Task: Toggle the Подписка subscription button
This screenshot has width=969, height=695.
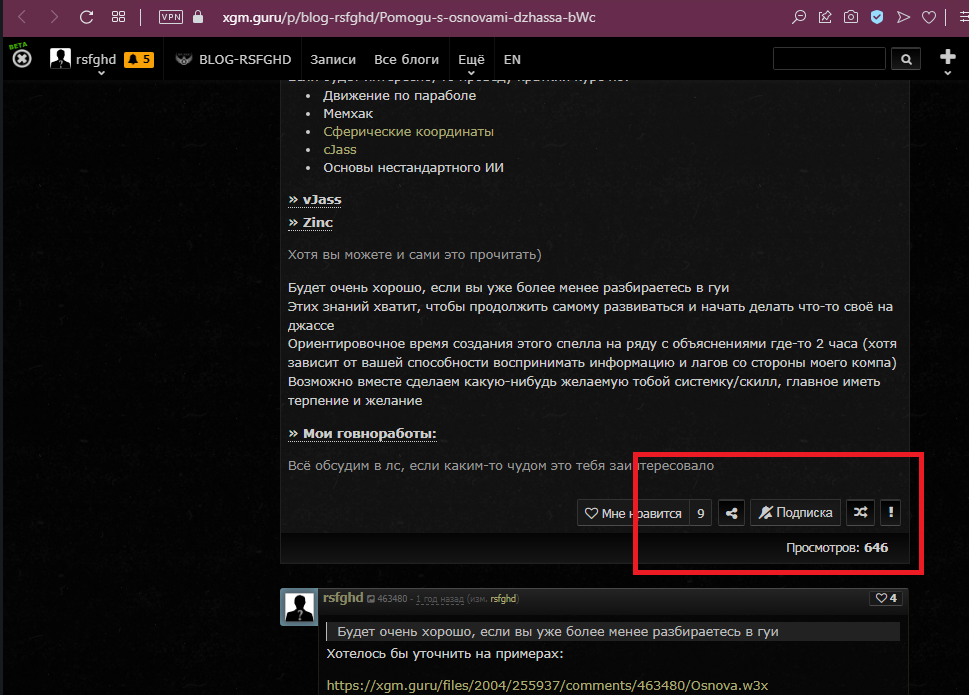Action: pos(795,513)
